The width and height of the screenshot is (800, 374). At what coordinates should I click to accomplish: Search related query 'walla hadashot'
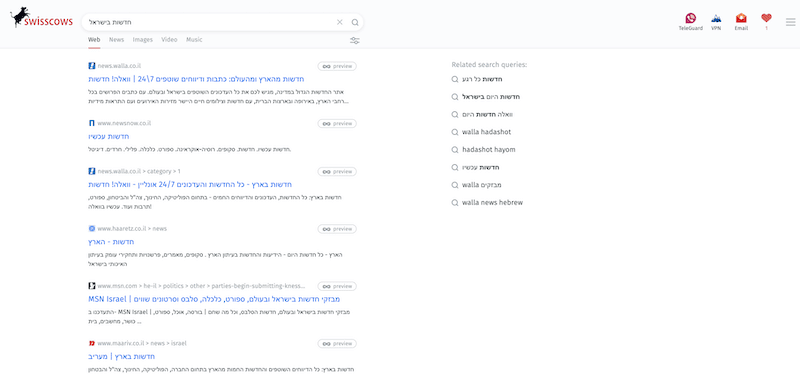pyautogui.click(x=486, y=132)
